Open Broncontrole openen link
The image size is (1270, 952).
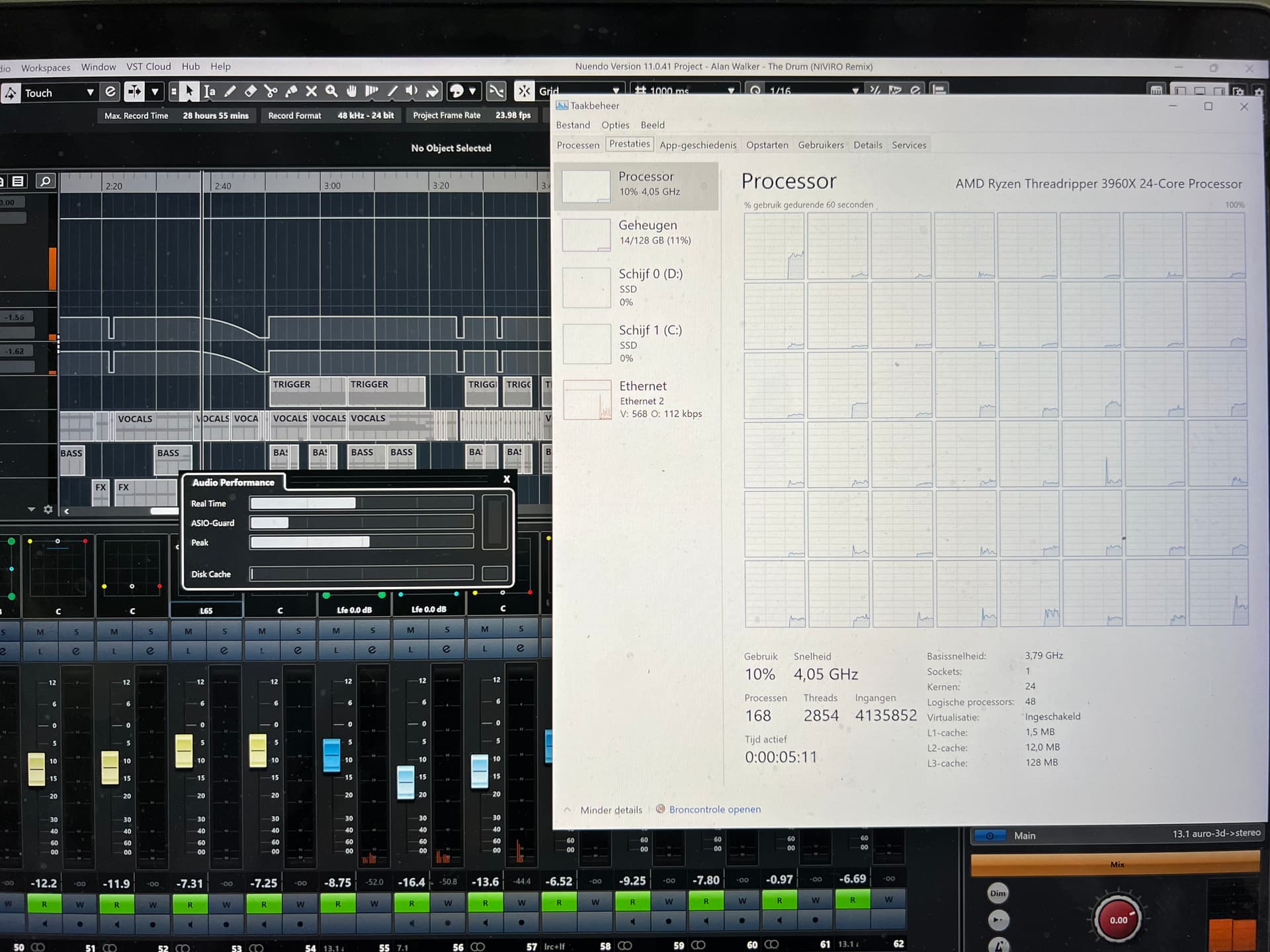coord(714,809)
